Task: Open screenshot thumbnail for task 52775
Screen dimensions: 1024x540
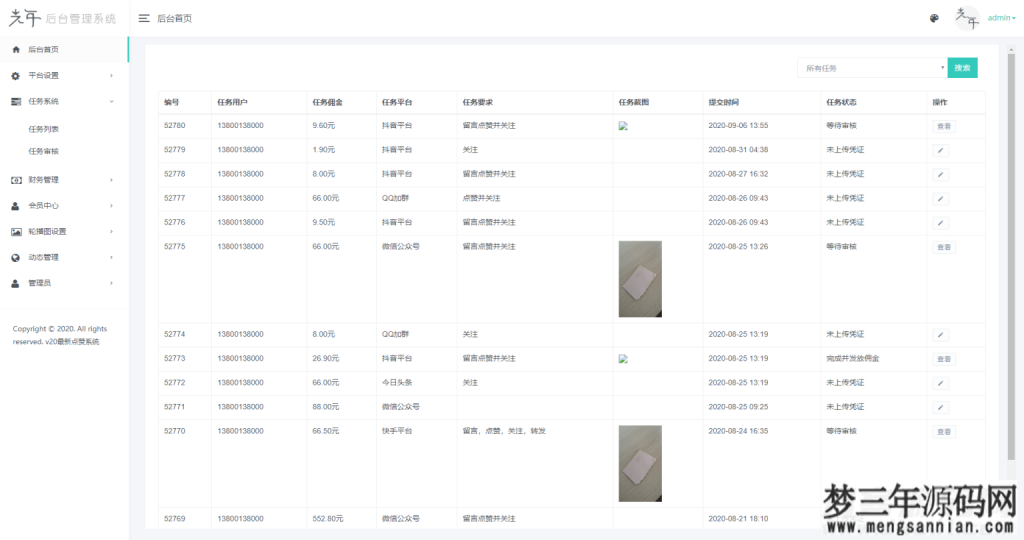Action: [640, 279]
